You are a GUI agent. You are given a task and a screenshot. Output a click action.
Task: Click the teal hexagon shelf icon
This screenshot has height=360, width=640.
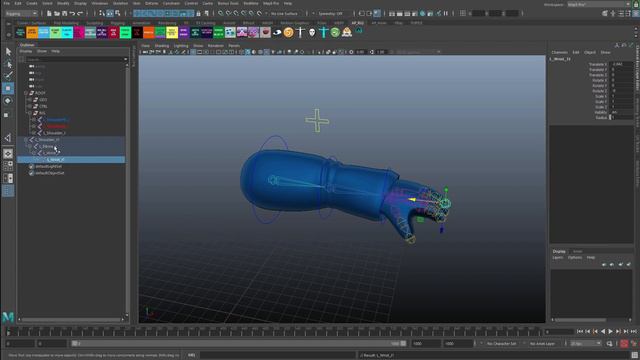(x=359, y=31)
